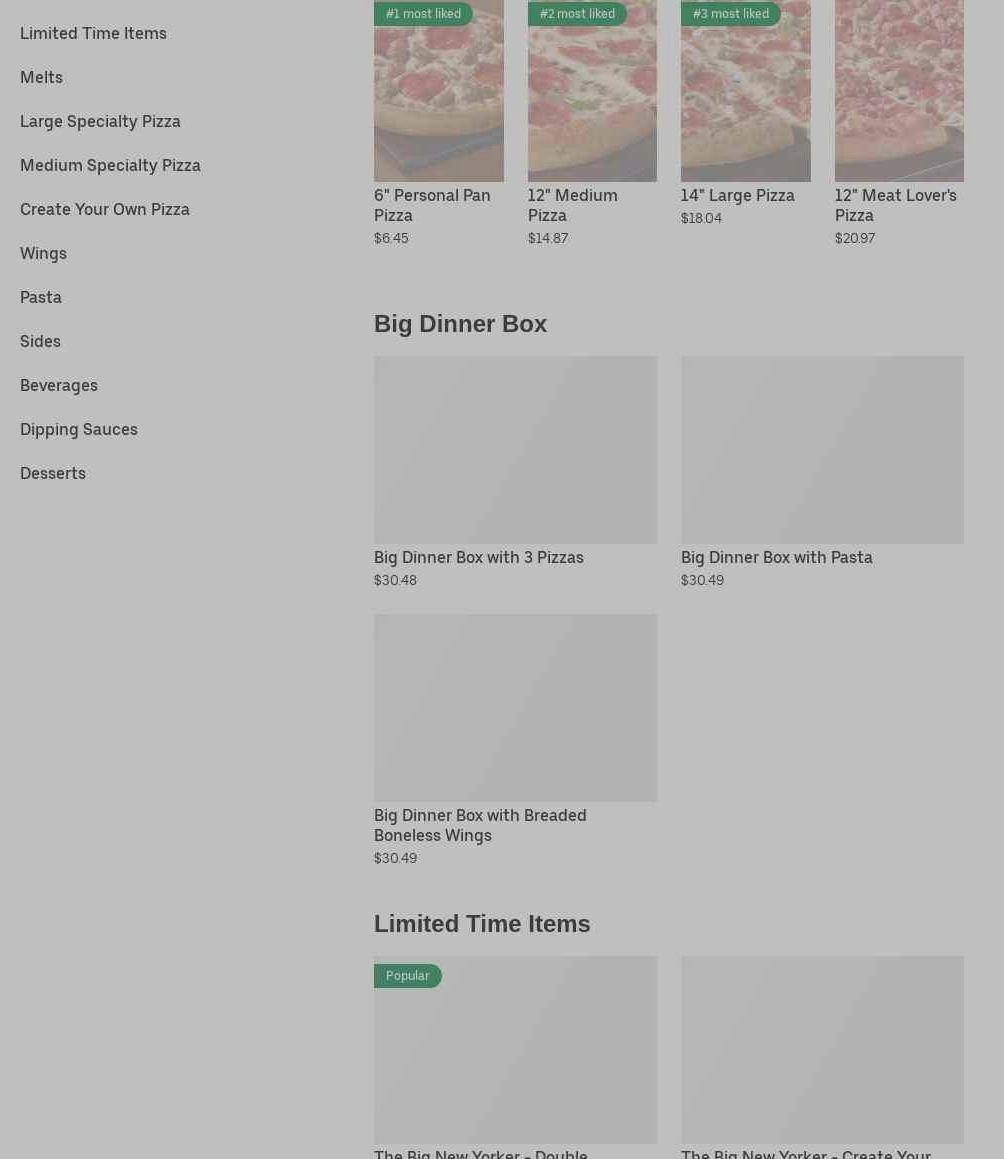
Task: Open the Popular-tagged Big New Yorker item image
Action: [x=515, y=1049]
